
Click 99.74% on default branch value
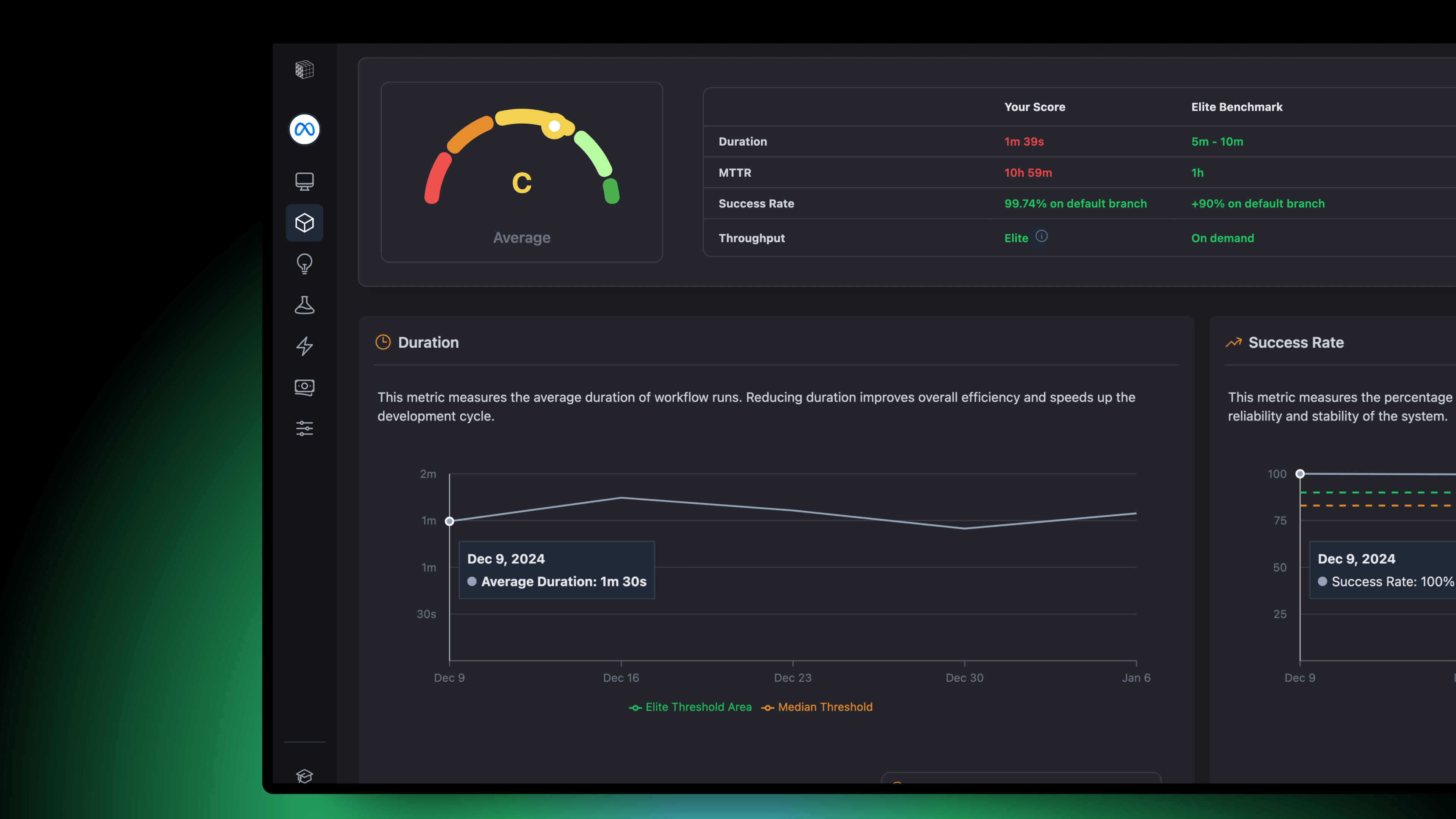(x=1075, y=204)
